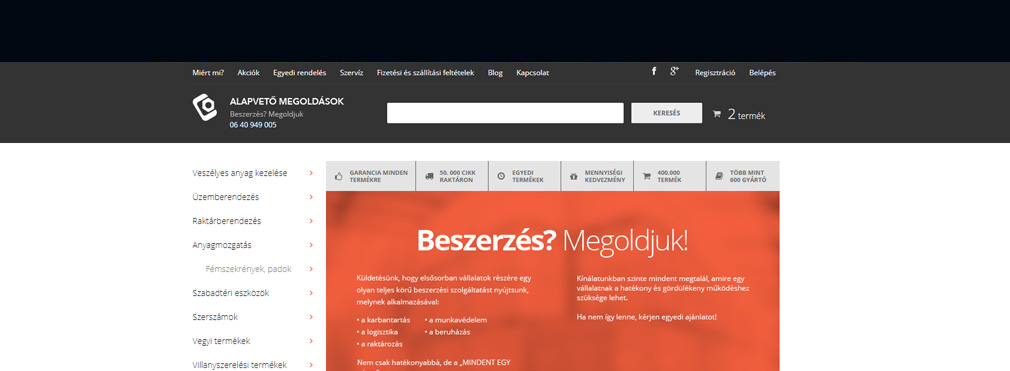Click 400.000 TERMÉK label
Screen dimensions: 1010x371
[669, 176]
